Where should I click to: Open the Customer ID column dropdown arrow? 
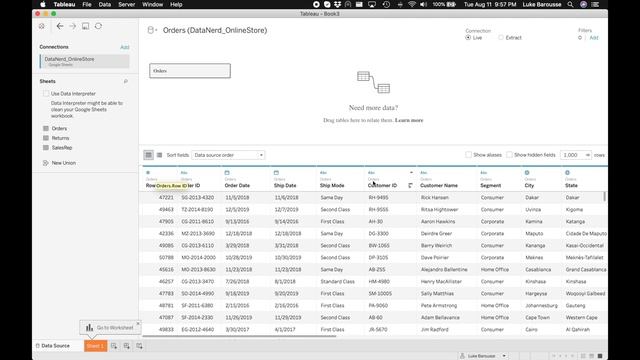[x=411, y=173]
